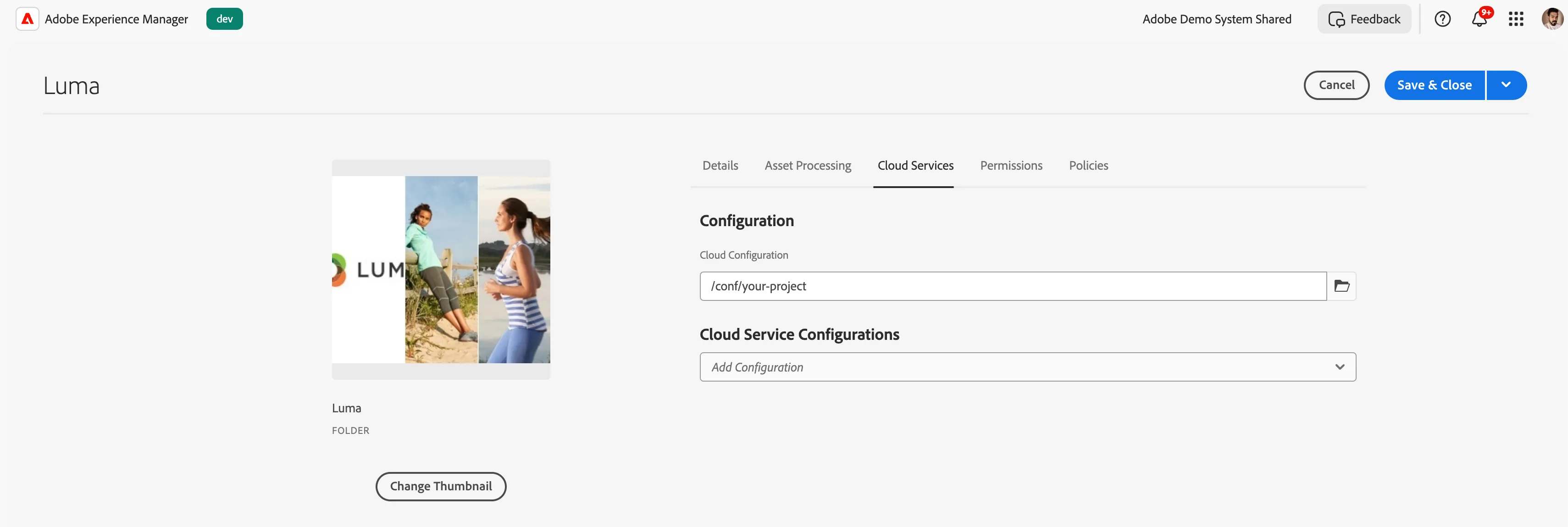Open the apps grid switcher icon
1568x527 pixels.
[x=1516, y=19]
